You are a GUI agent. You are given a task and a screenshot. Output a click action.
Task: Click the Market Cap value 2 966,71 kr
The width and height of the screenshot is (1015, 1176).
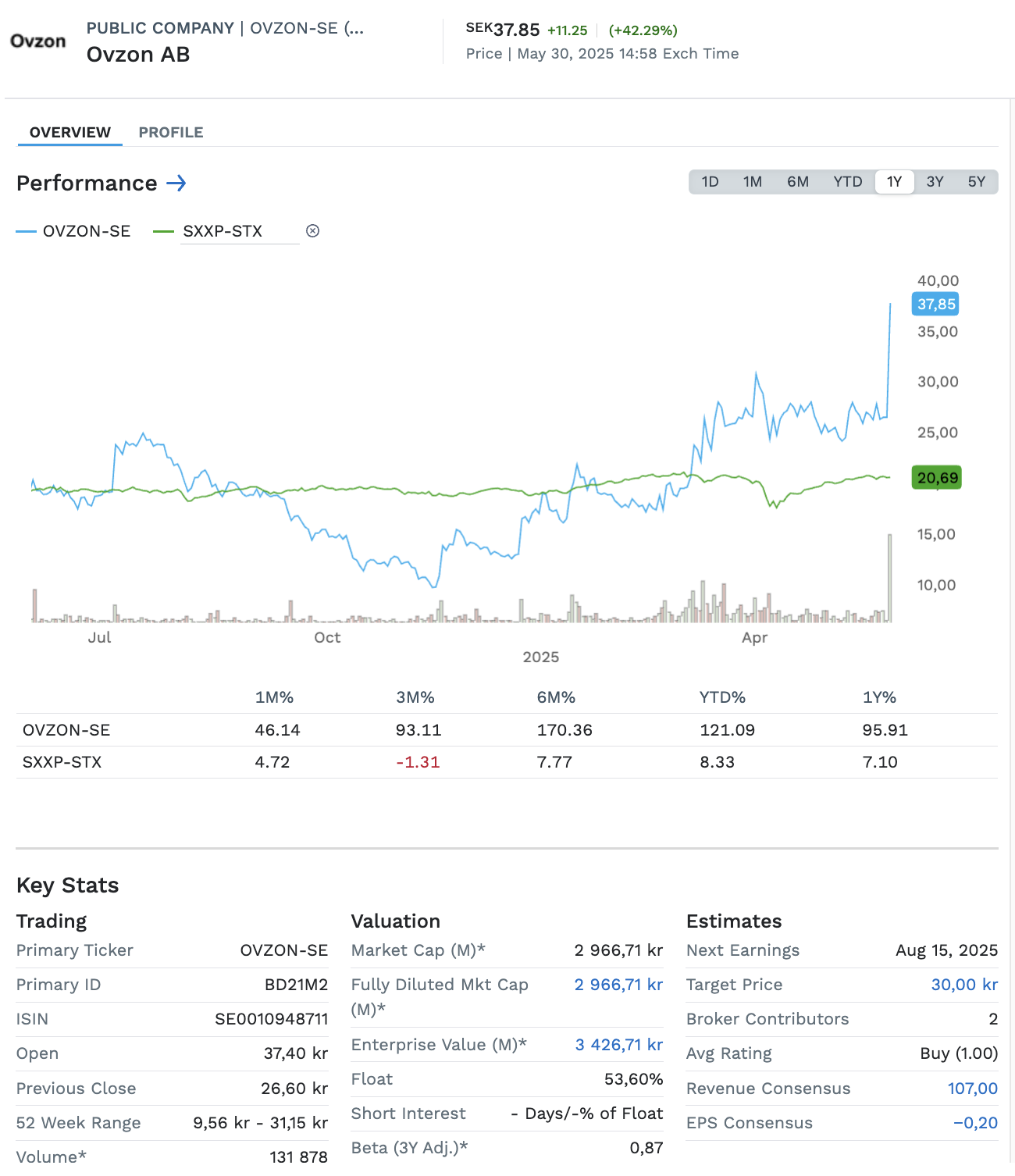point(618,950)
